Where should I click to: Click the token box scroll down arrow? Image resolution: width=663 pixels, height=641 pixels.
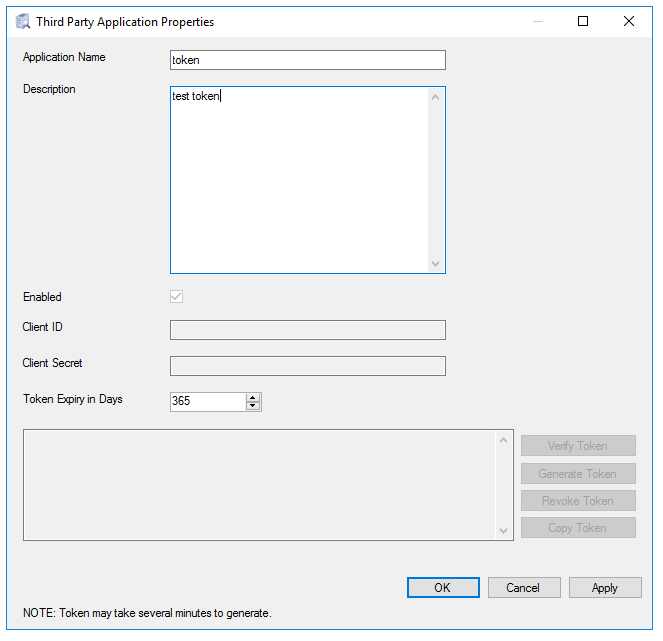(504, 531)
